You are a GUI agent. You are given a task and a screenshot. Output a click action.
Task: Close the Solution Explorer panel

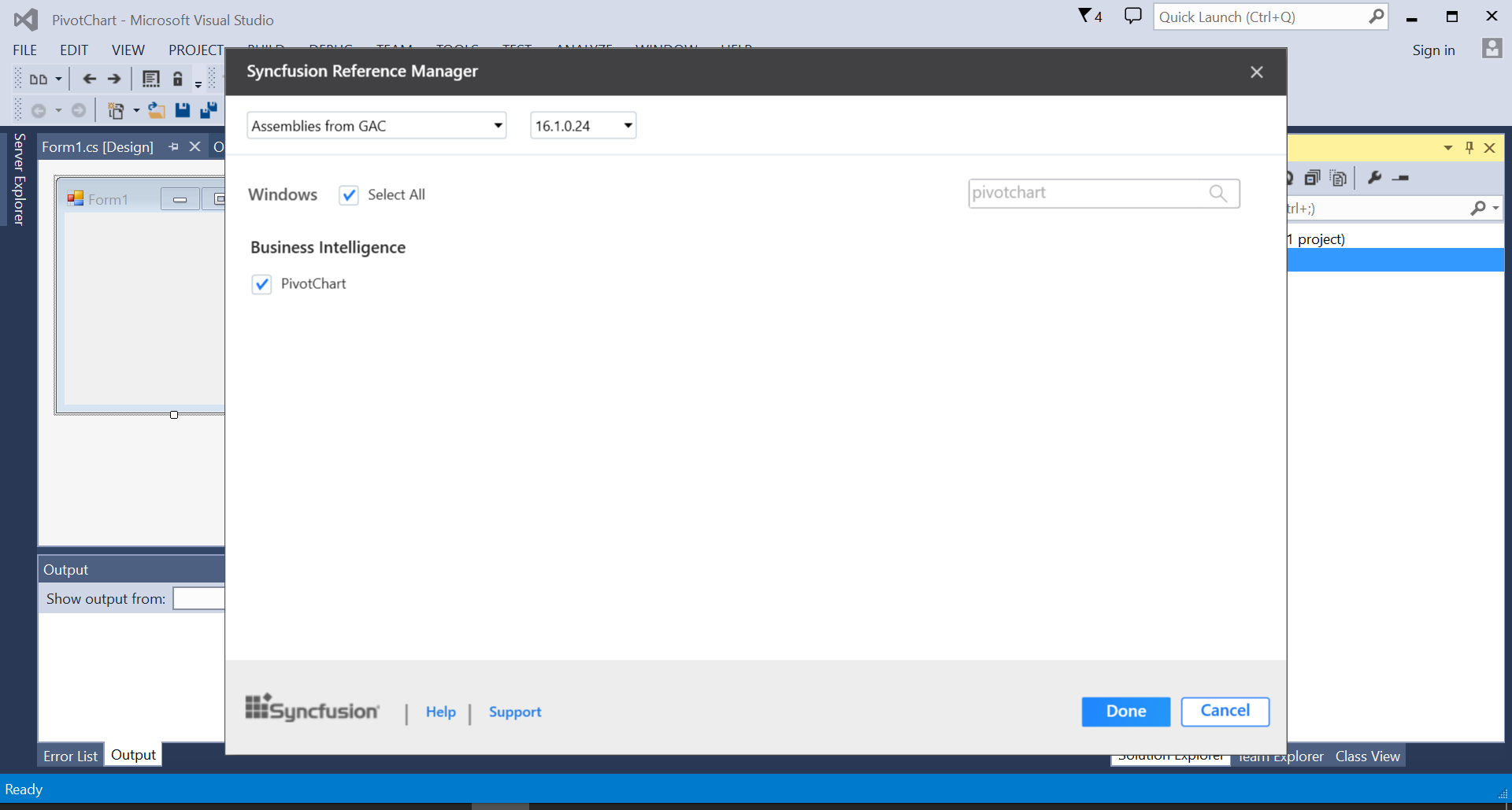click(x=1489, y=148)
